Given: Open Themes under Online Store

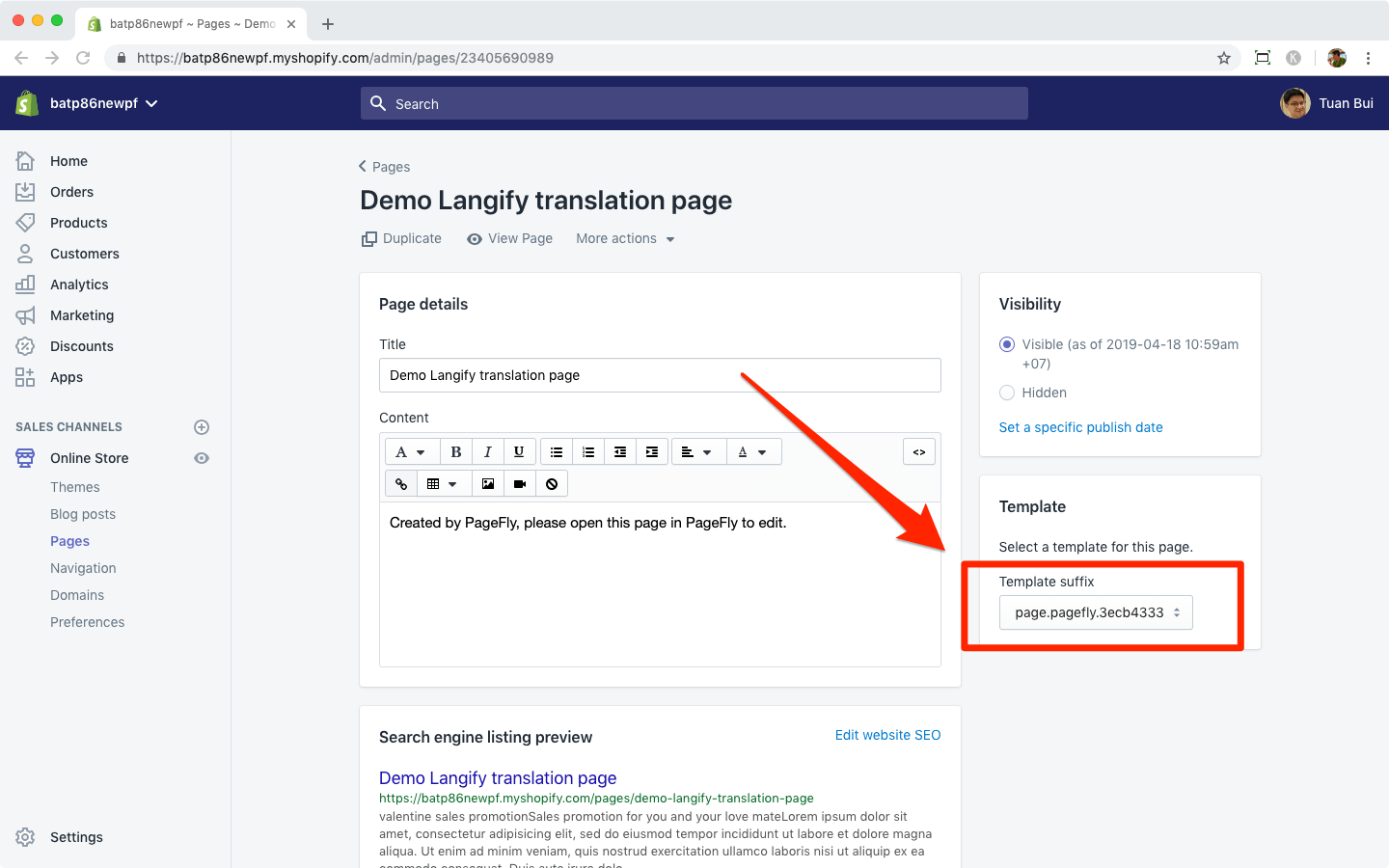Looking at the screenshot, I should coord(75,487).
